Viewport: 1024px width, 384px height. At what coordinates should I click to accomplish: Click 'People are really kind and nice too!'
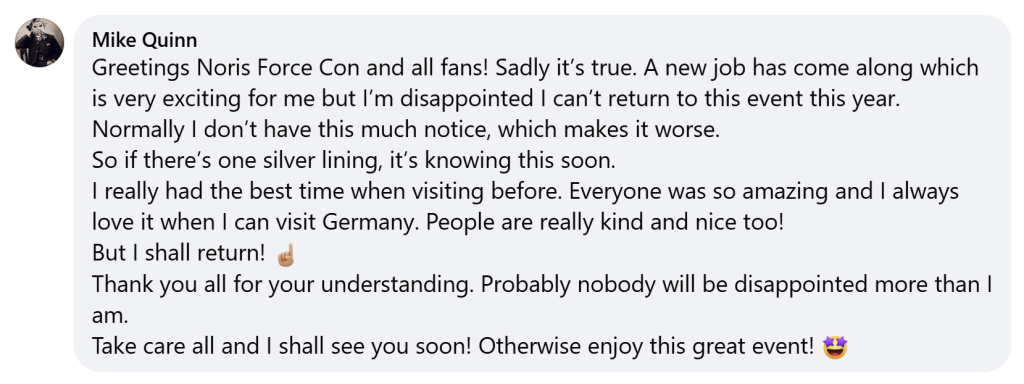click(605, 223)
